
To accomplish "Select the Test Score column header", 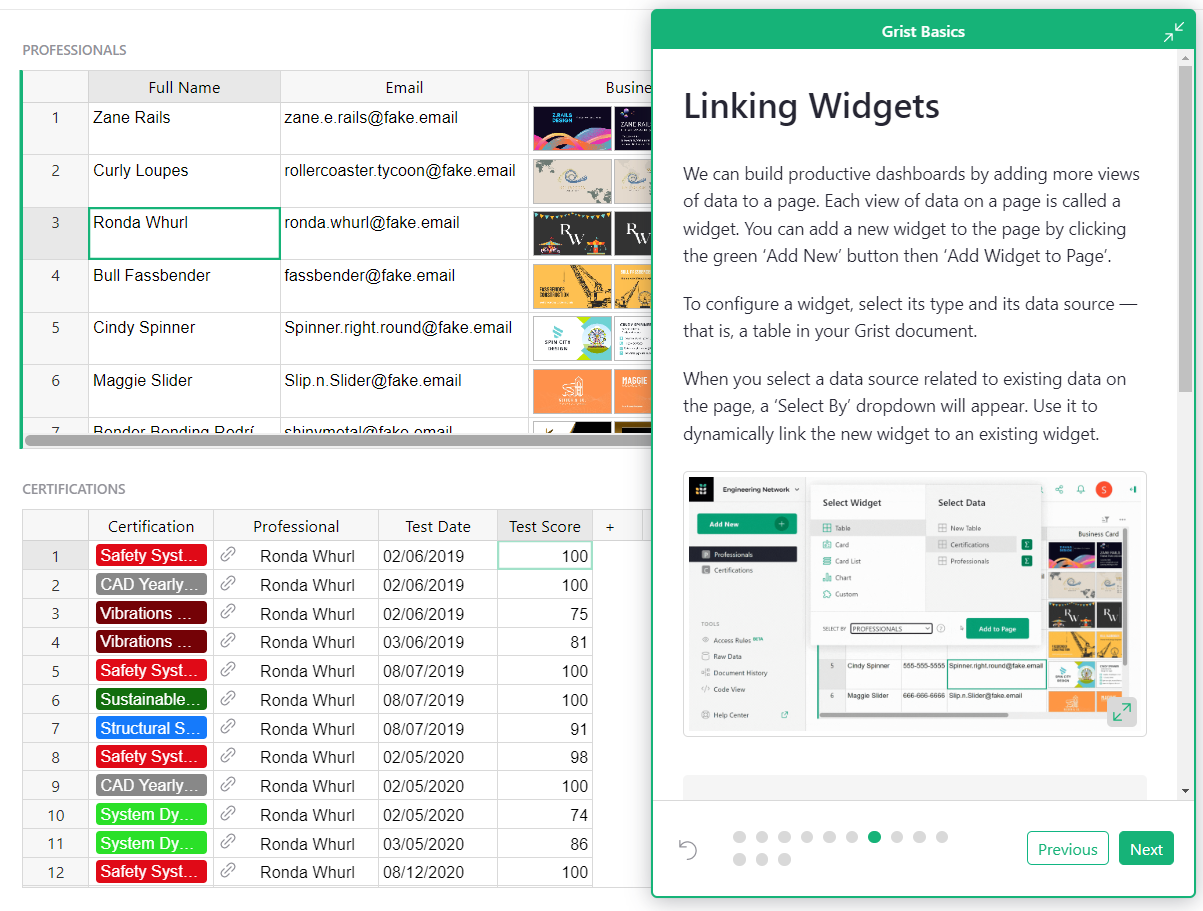I will (x=544, y=526).
